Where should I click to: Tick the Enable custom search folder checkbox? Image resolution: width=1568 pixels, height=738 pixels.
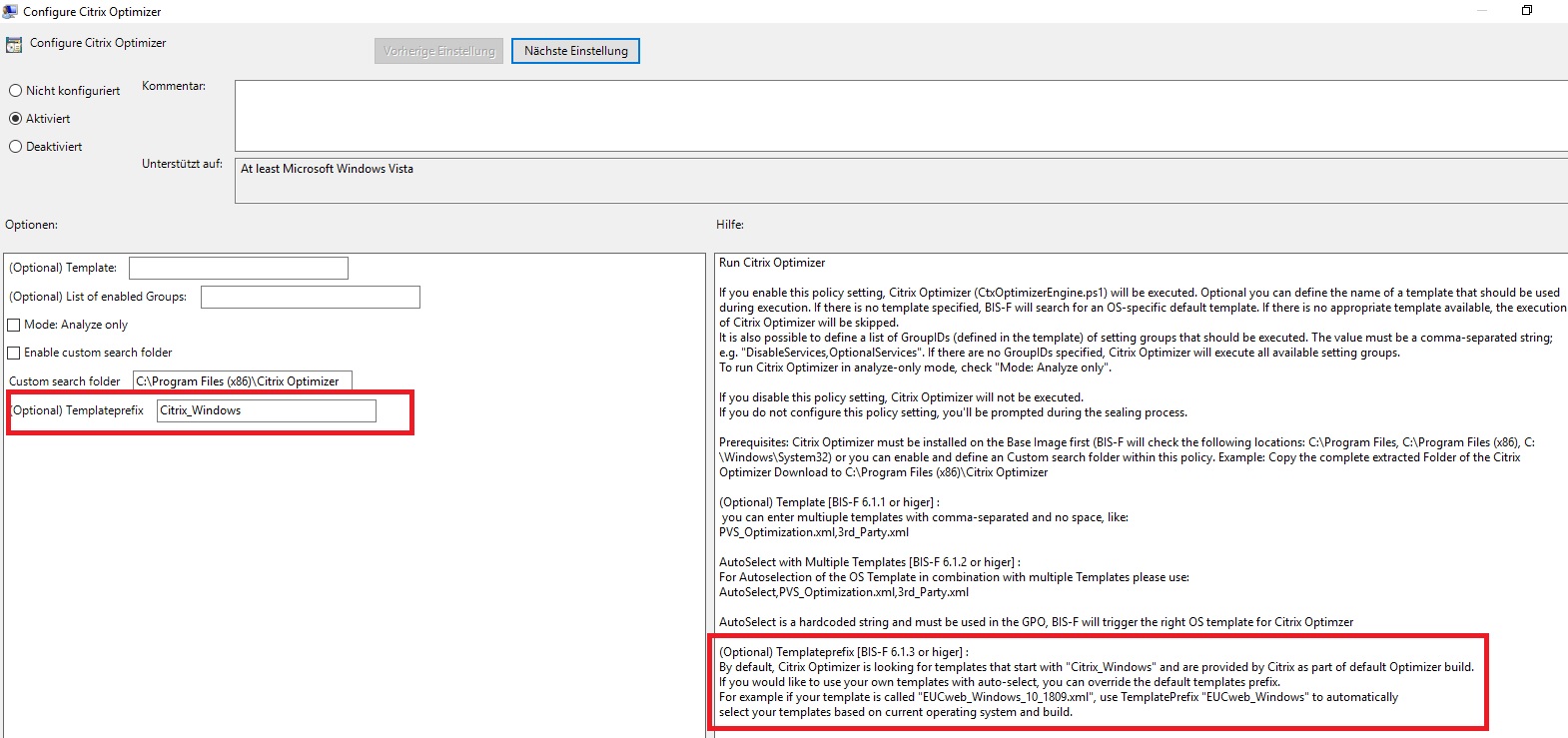pos(14,353)
